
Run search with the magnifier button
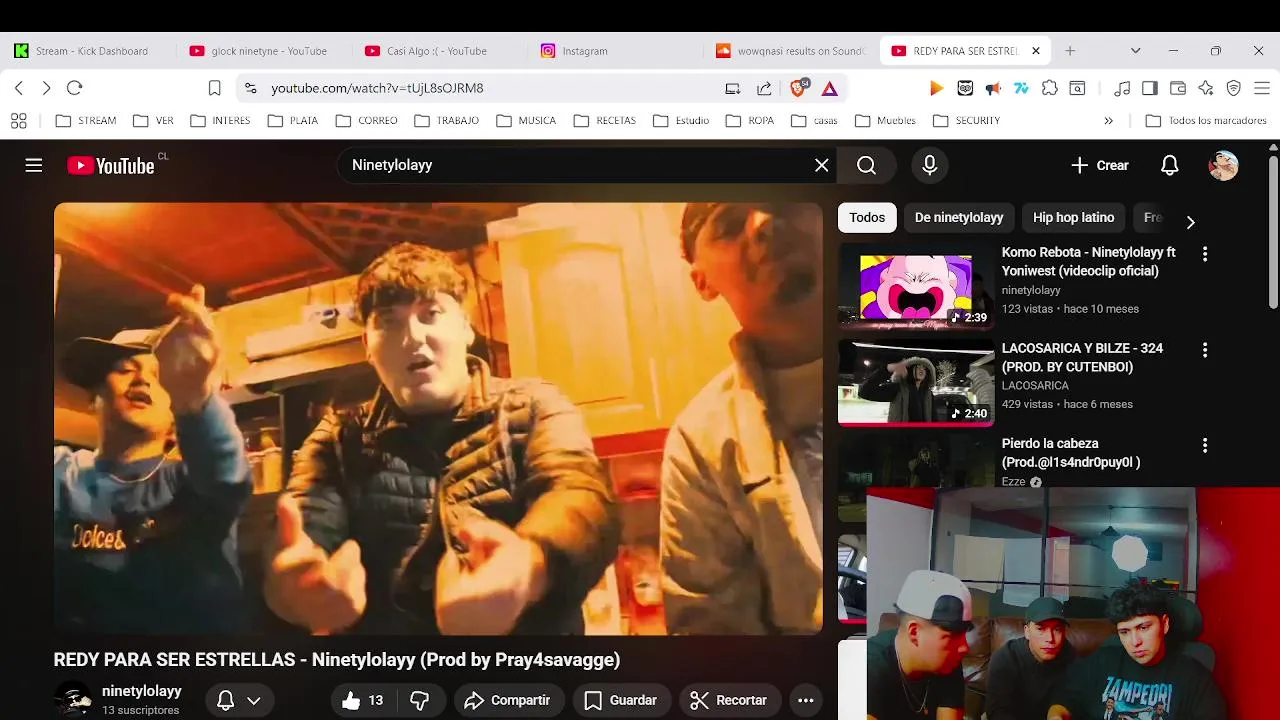click(x=866, y=165)
